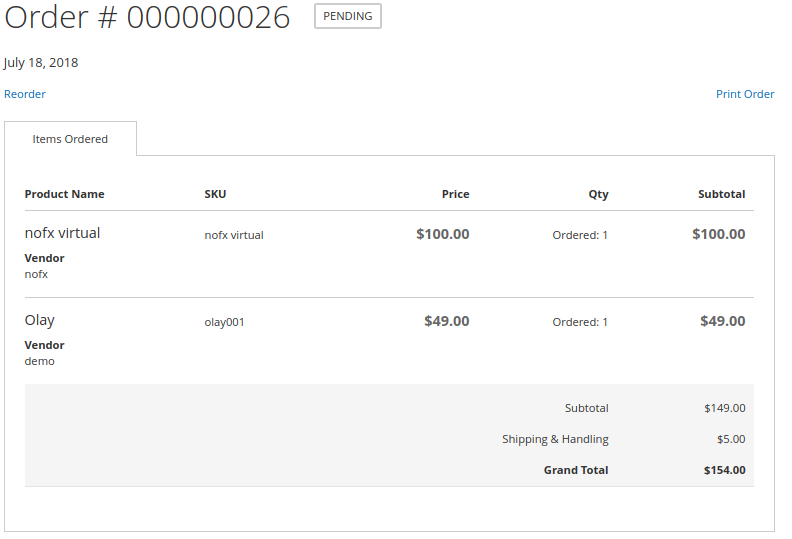Click the Grand Total amount $154.00
Viewport: 792px width, 539px height.
(724, 470)
